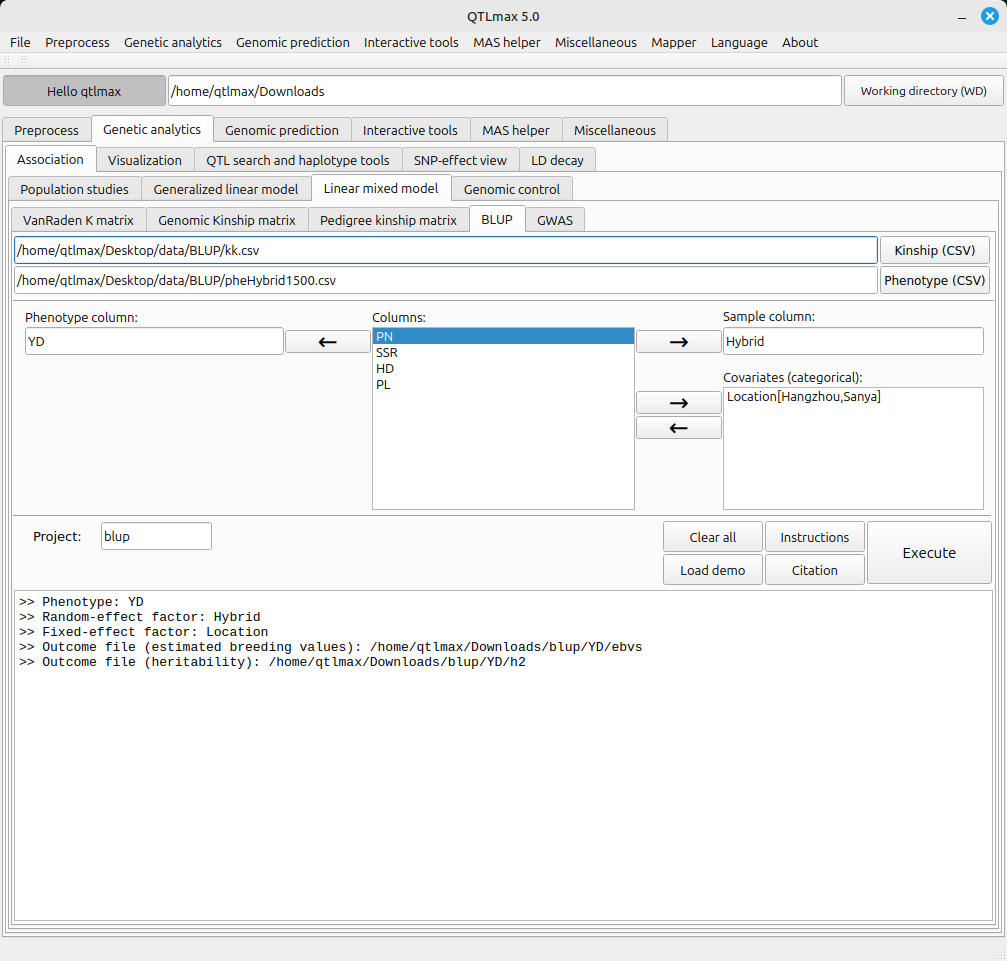Click right arrow beside Sample column field
This screenshot has width=1007, height=961.
pos(678,342)
